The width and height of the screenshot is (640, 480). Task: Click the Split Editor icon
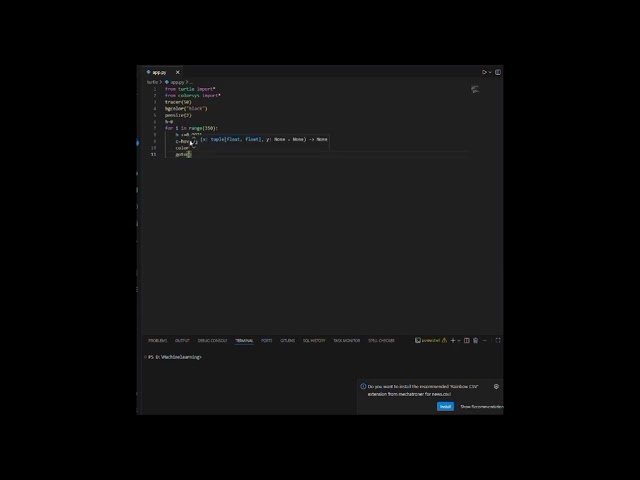pos(498,72)
